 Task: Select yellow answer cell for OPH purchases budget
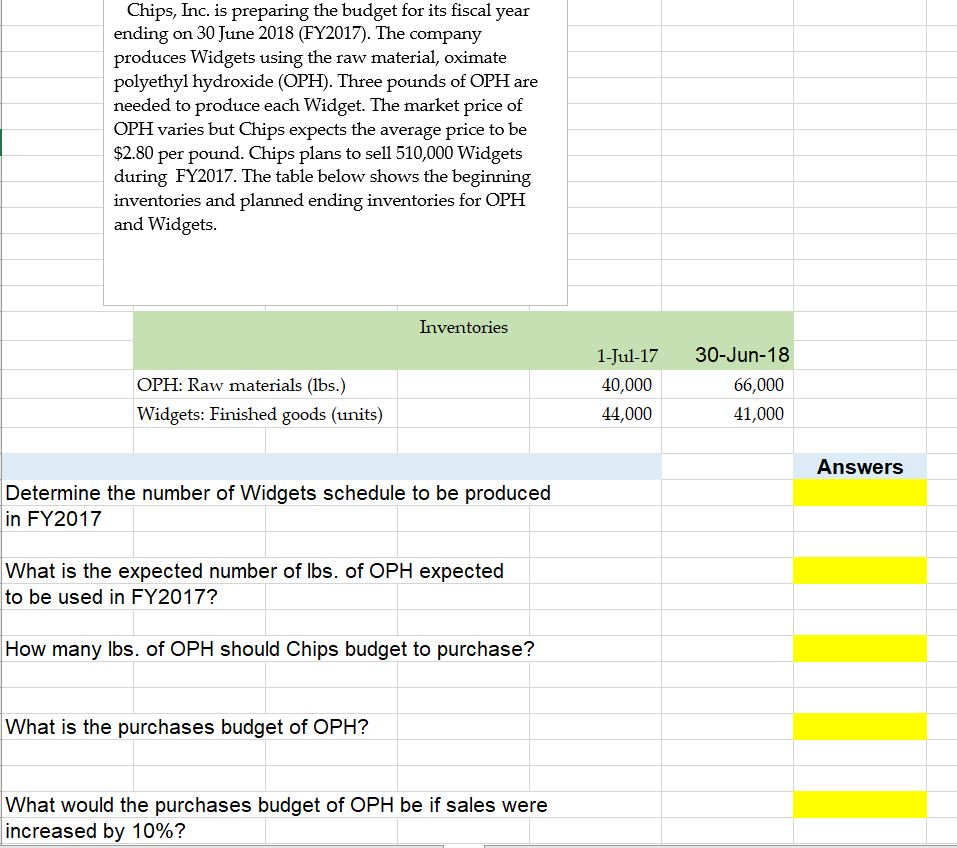[x=859, y=727]
